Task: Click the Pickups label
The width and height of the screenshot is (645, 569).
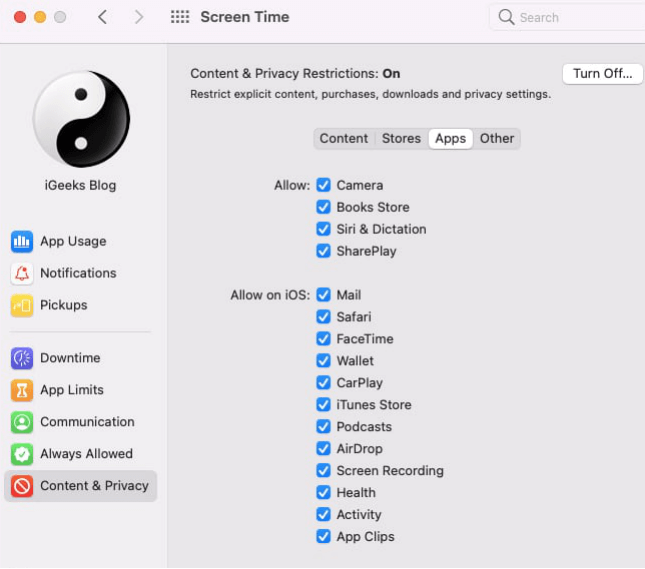Action: coord(64,305)
